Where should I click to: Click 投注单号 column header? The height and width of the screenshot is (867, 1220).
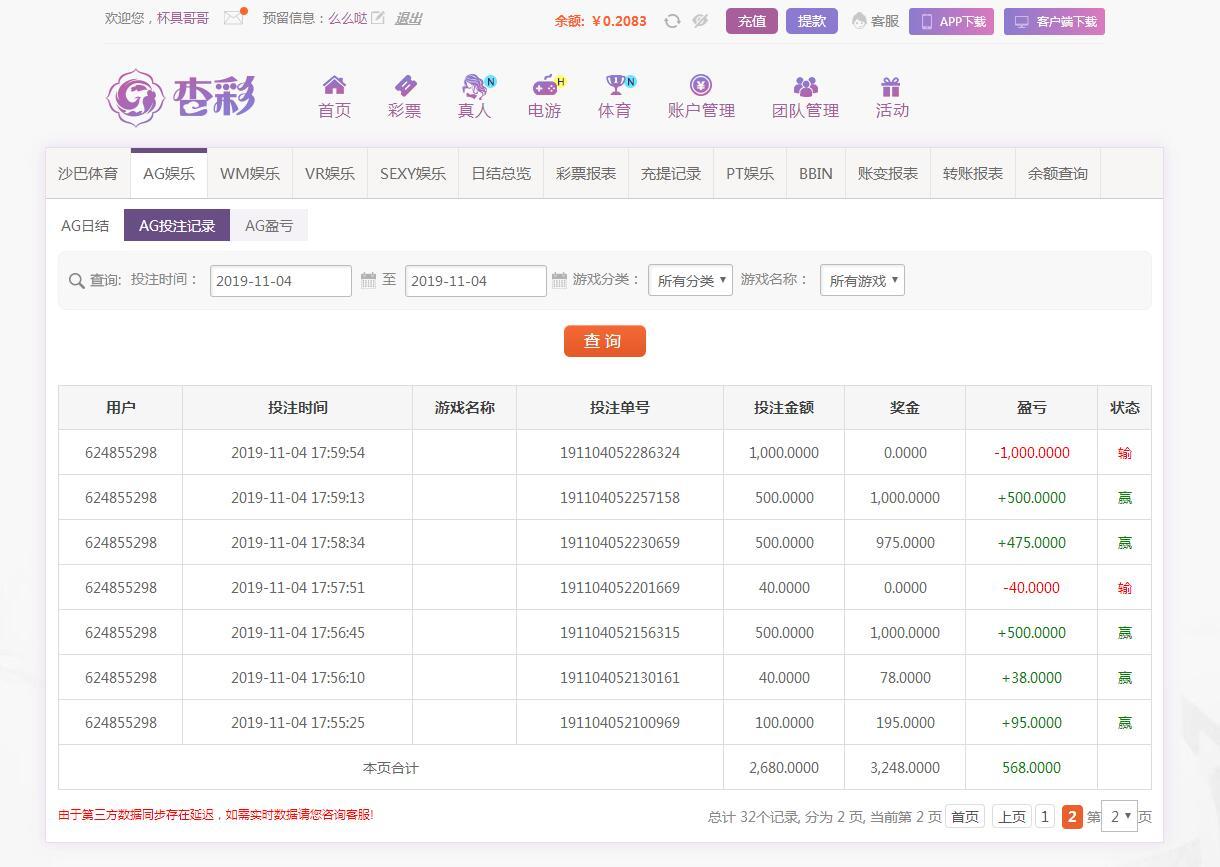click(x=620, y=408)
